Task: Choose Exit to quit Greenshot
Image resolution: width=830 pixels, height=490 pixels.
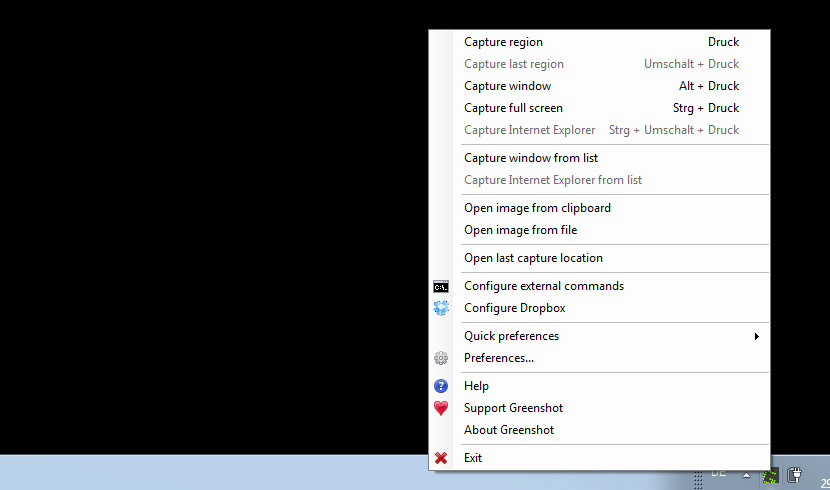Action: 599,458
